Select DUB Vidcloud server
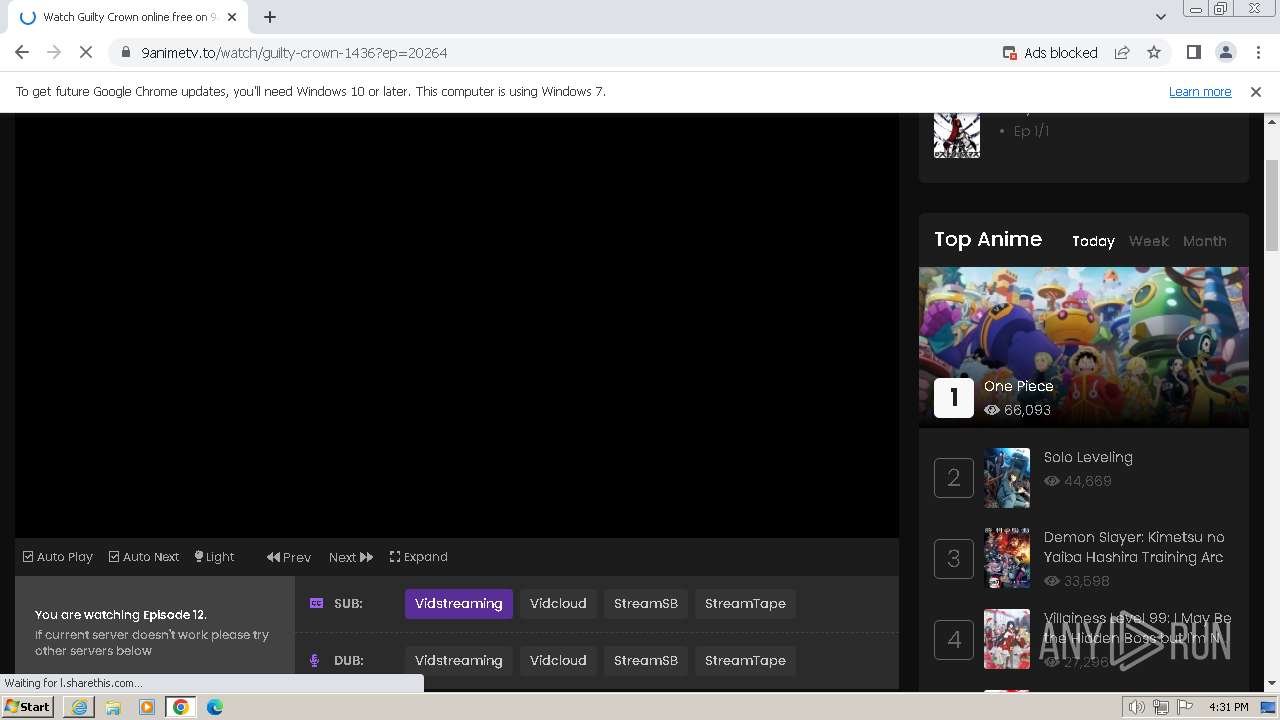The width and height of the screenshot is (1280, 720). (x=558, y=661)
